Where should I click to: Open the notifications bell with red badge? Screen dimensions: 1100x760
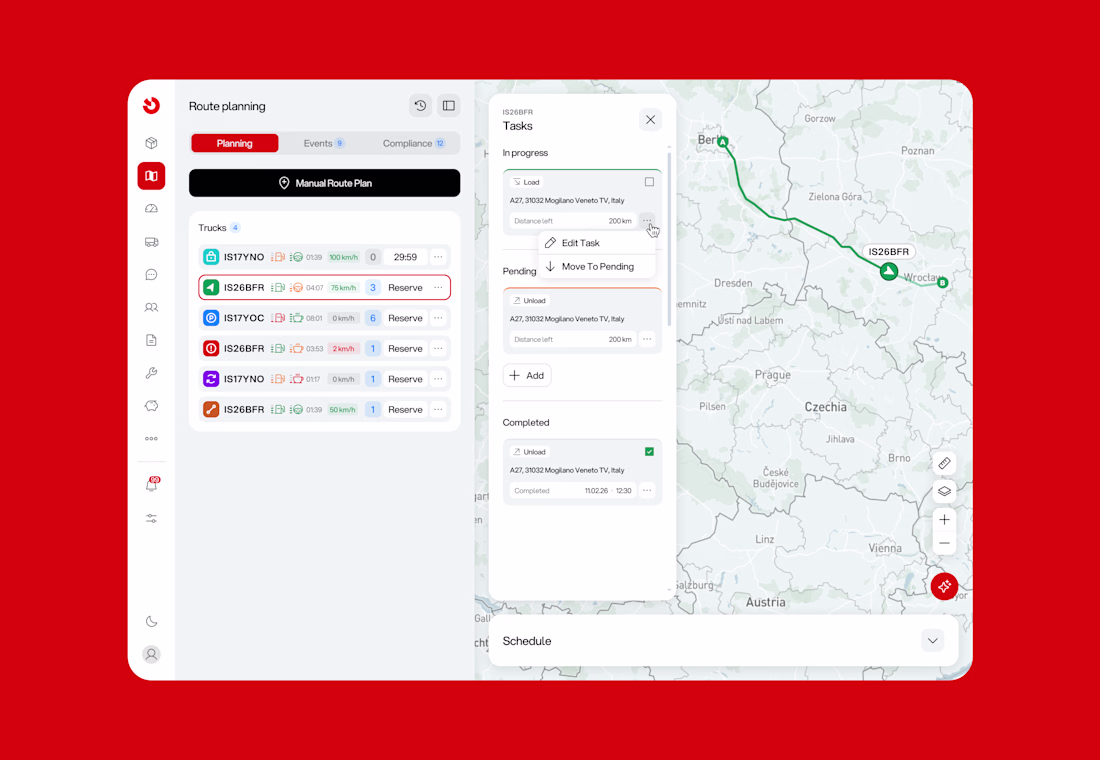click(152, 484)
